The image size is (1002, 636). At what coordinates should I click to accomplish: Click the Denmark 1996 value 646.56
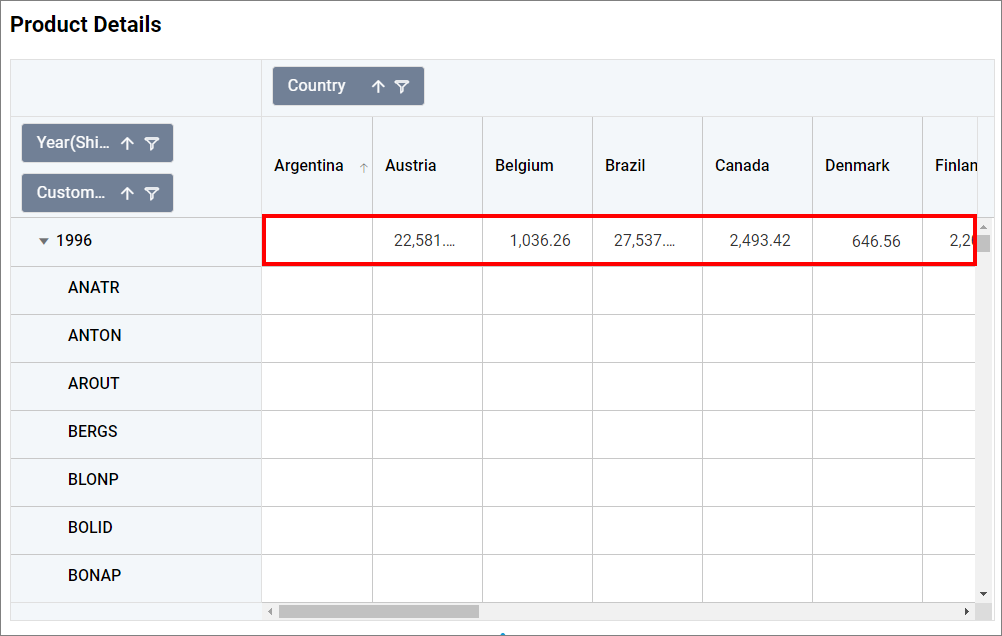[x=876, y=241]
